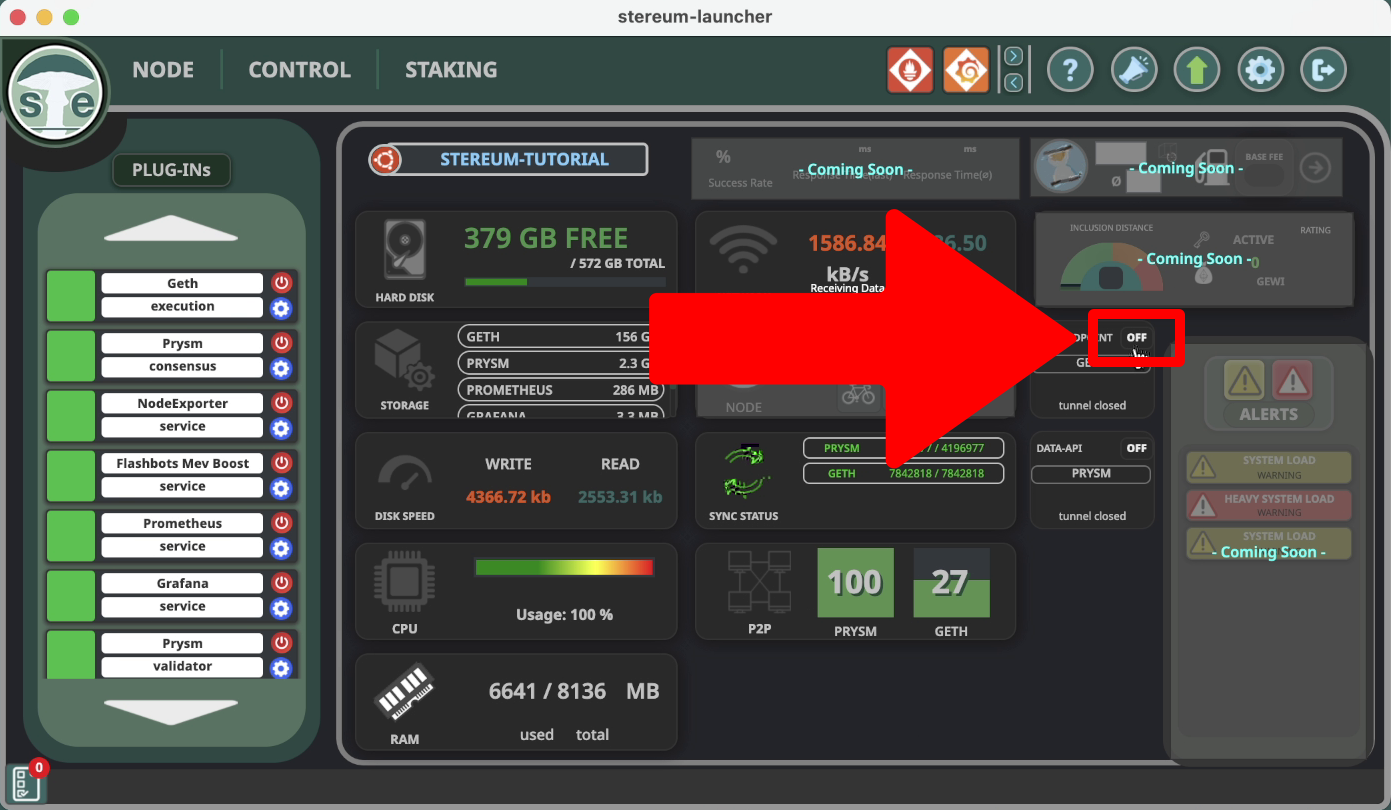Click the green status square beside Geth
This screenshot has height=810, width=1391.
click(71, 296)
